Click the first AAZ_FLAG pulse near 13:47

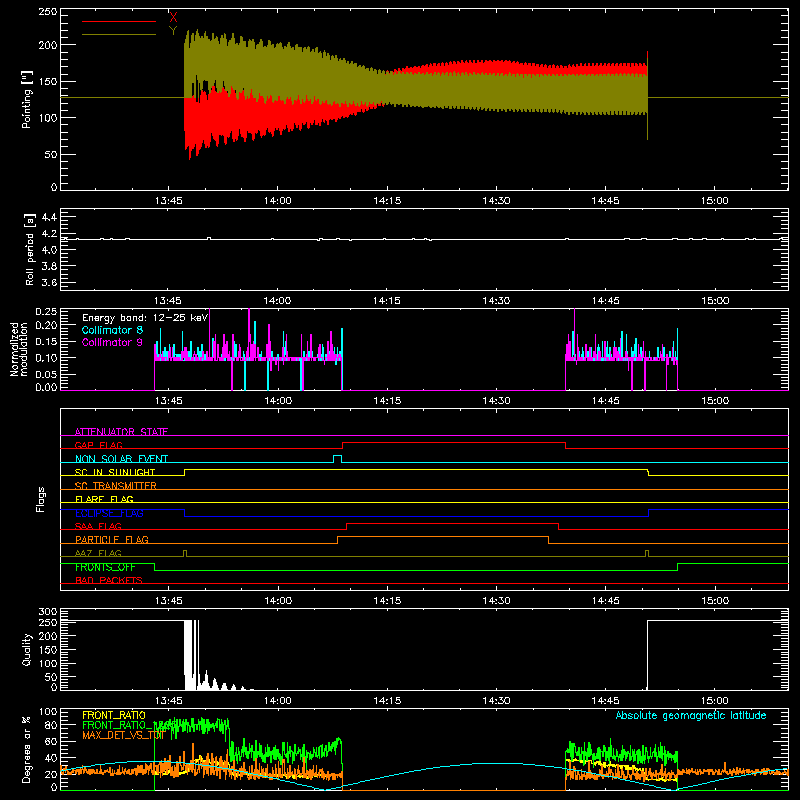[185, 553]
